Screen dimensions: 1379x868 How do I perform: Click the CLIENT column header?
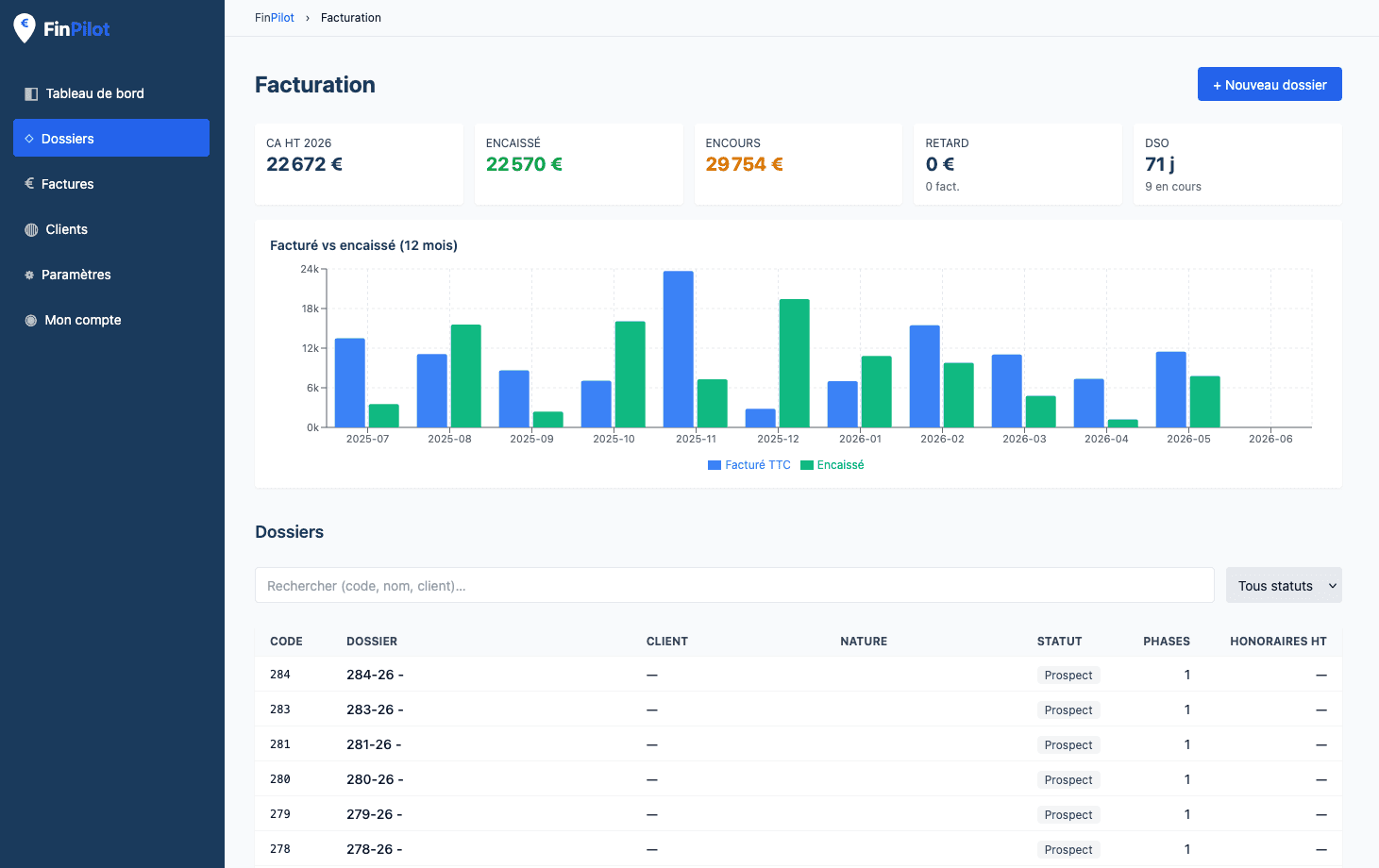(667, 642)
